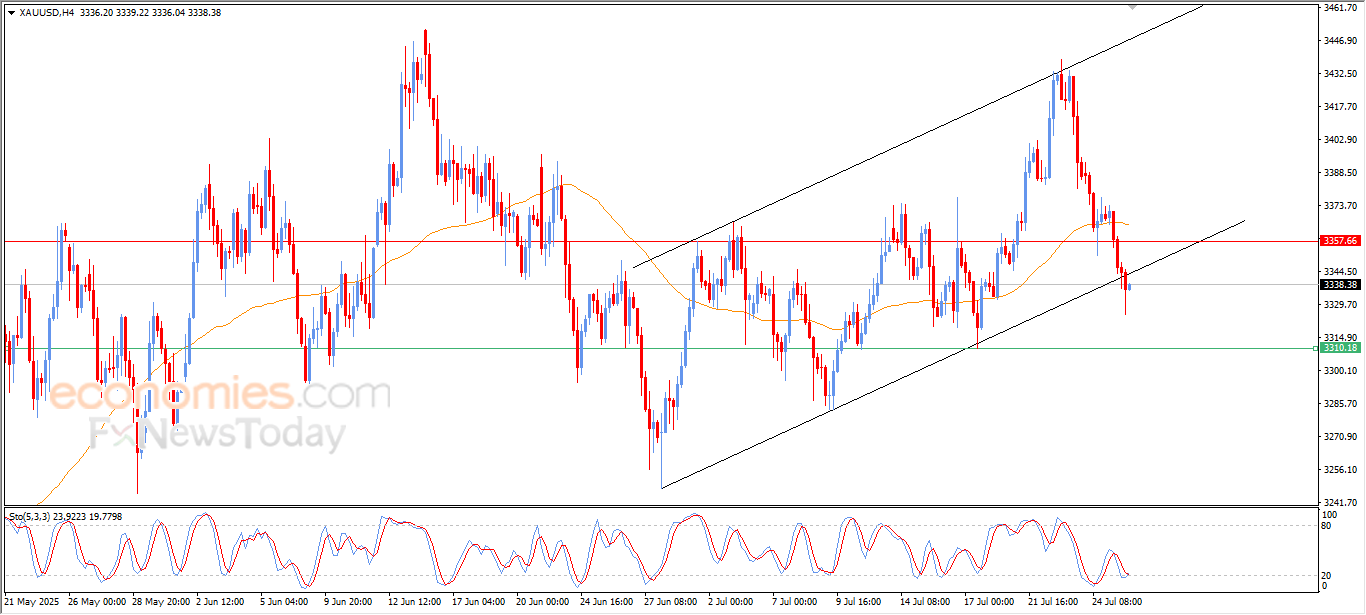
Task: Click the 3300.10 price axis value
Action: 1339,371
